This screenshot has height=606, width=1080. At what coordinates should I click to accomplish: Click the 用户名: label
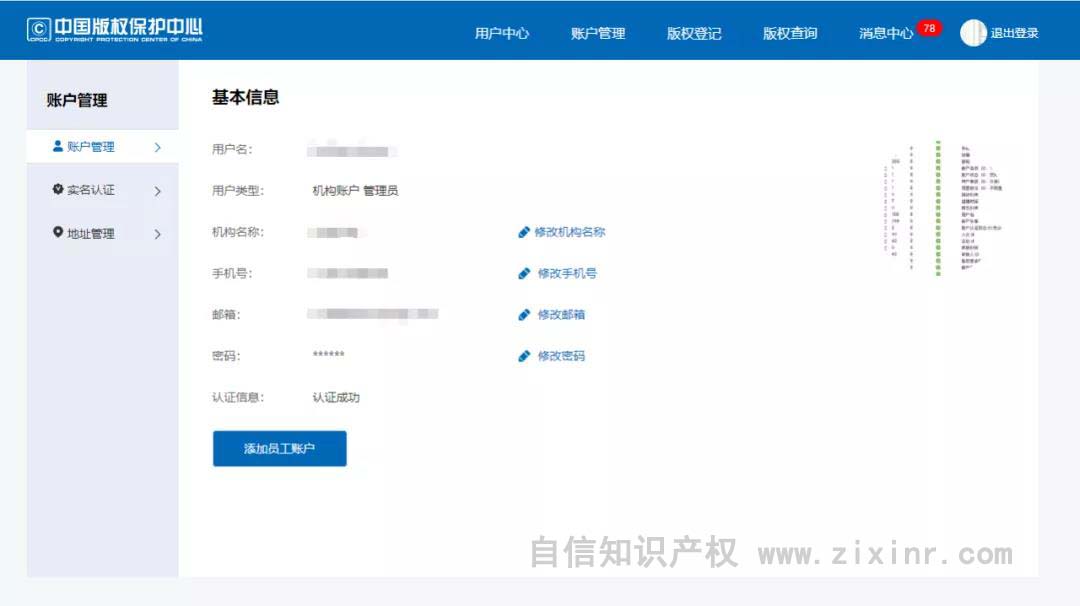[232, 149]
